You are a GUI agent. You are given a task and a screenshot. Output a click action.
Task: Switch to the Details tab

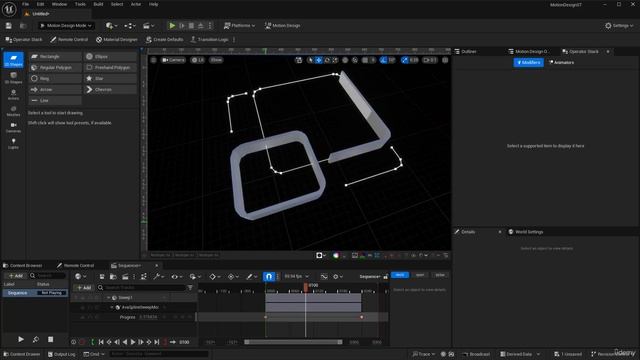point(465,232)
